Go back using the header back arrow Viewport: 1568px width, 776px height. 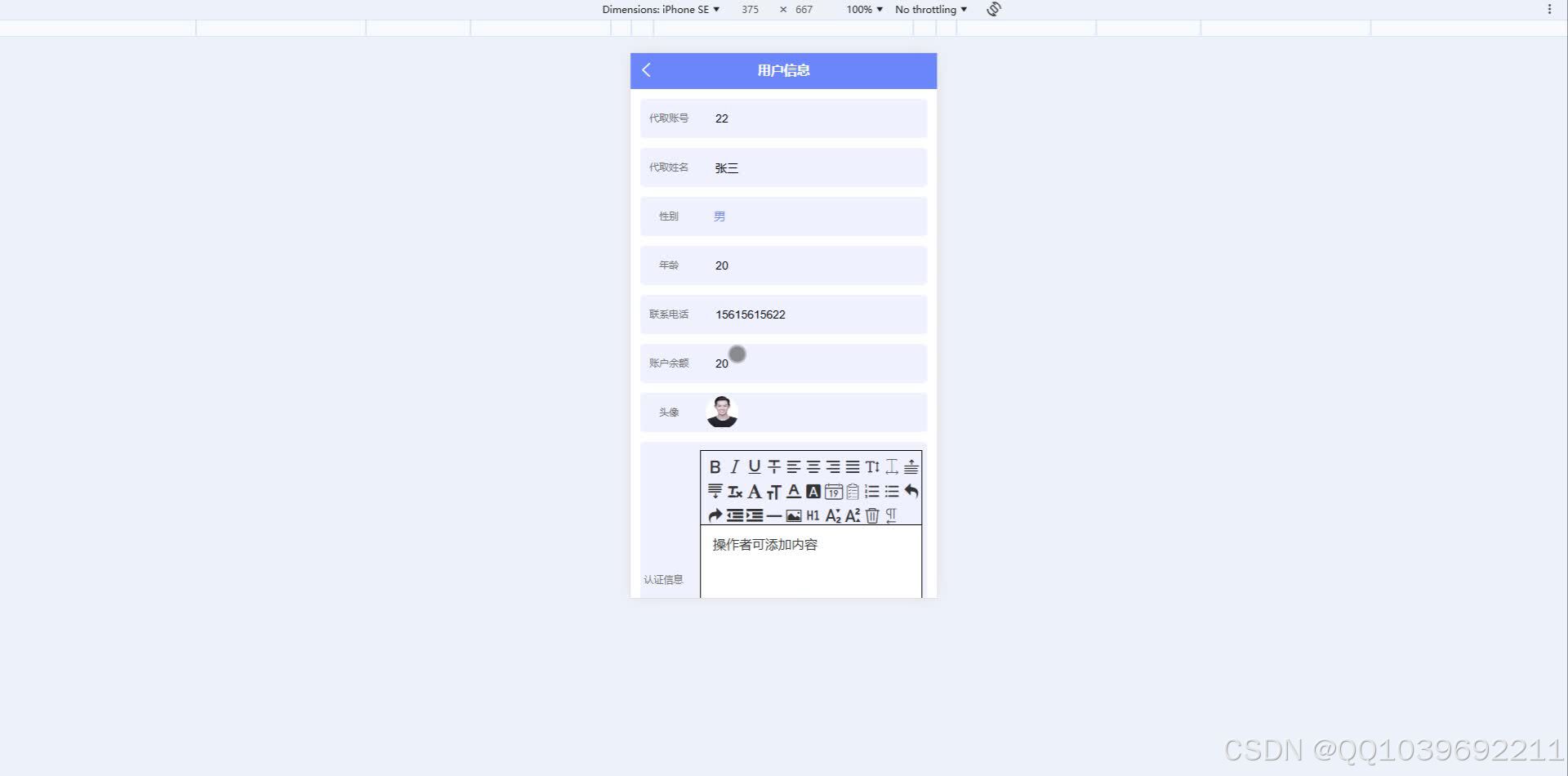click(x=646, y=70)
